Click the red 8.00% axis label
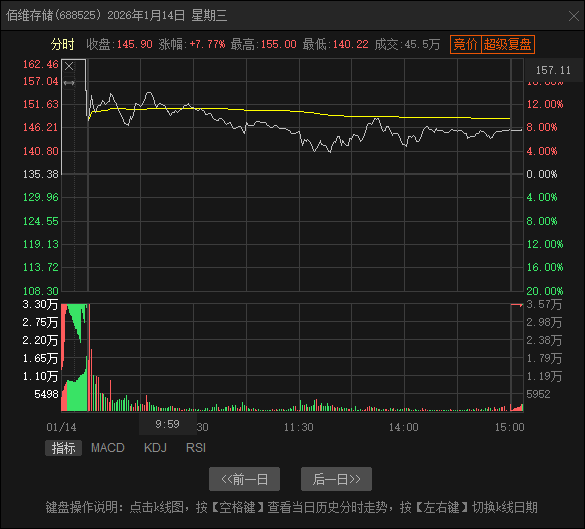The image size is (585, 529). 542,127
